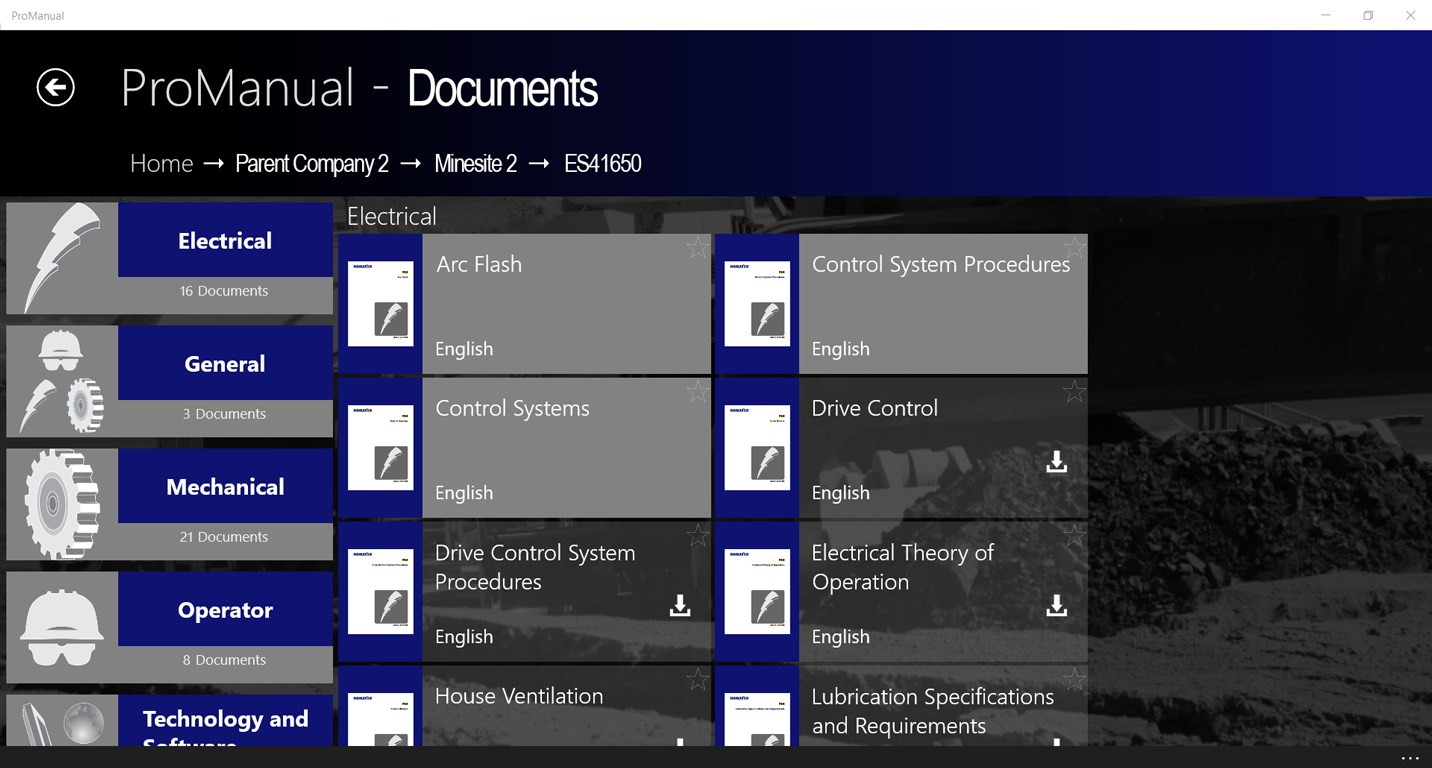Download the Drive Control document
The image size is (1432, 768).
(x=1056, y=462)
